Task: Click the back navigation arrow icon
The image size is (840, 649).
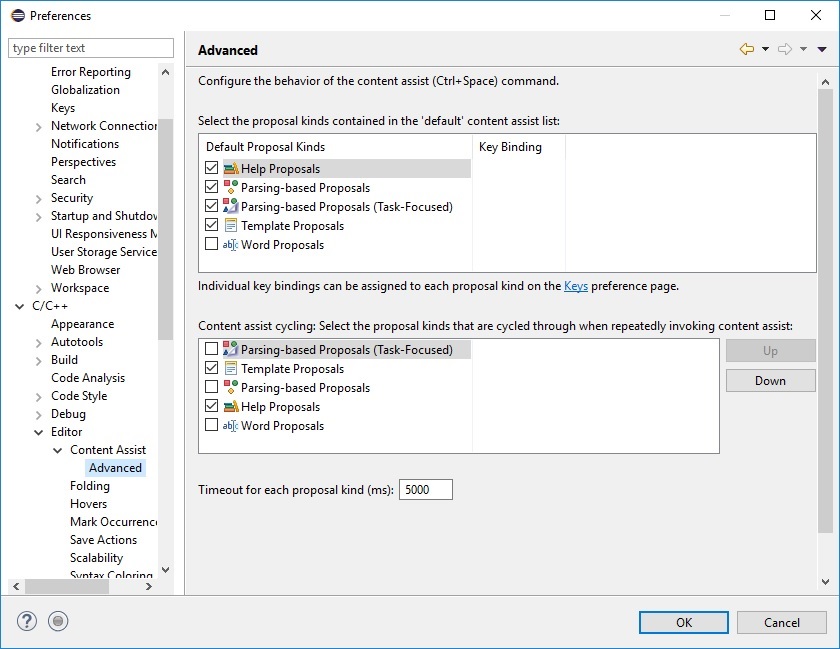Action: [x=746, y=49]
